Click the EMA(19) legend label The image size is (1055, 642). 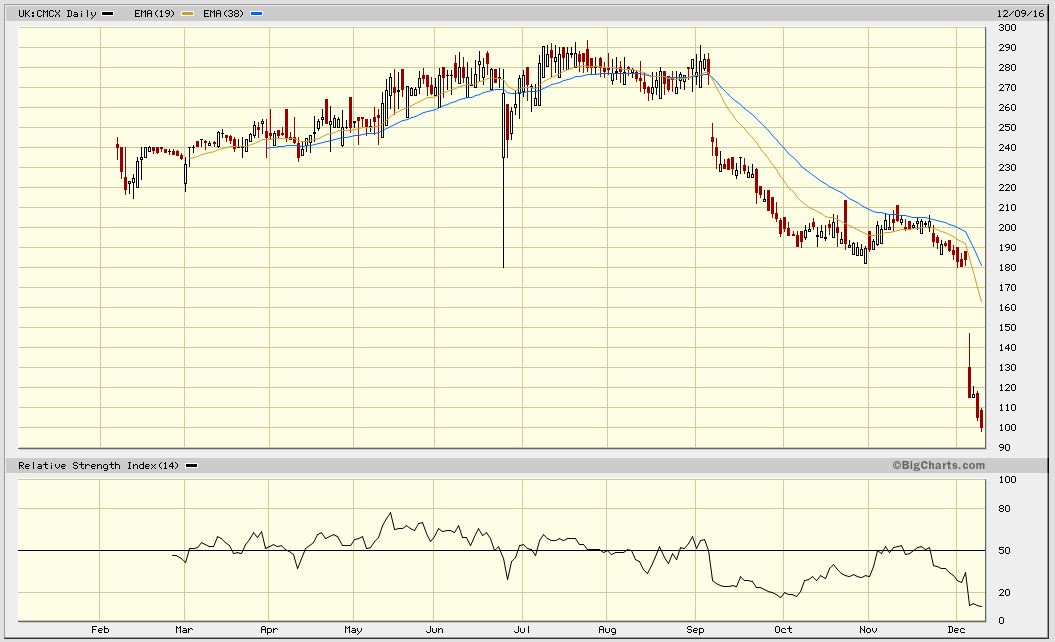(155, 13)
